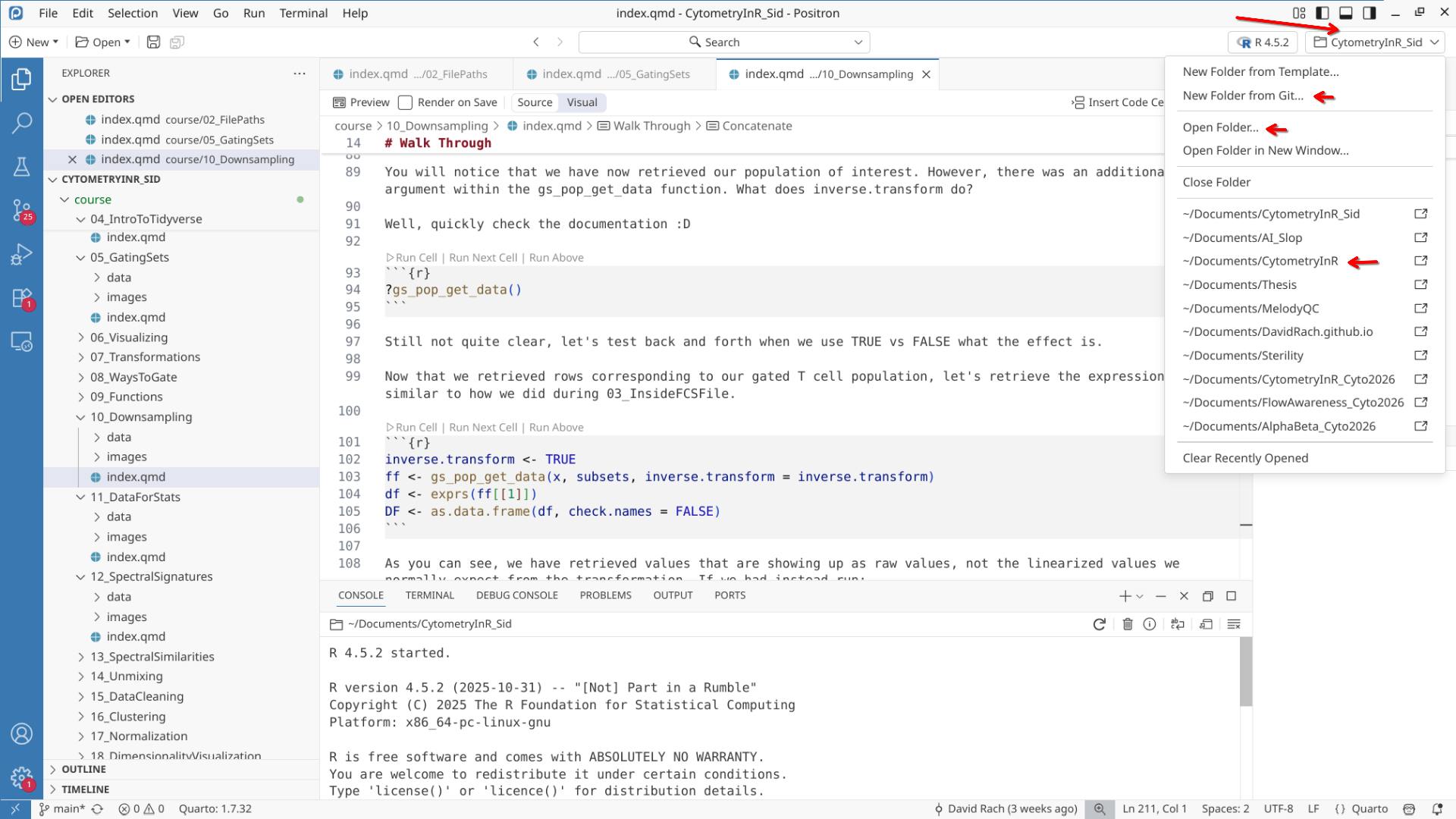Viewport: 1456px width, 819px height.
Task: Collapse the 10_Downsampling folder
Action: point(141,417)
